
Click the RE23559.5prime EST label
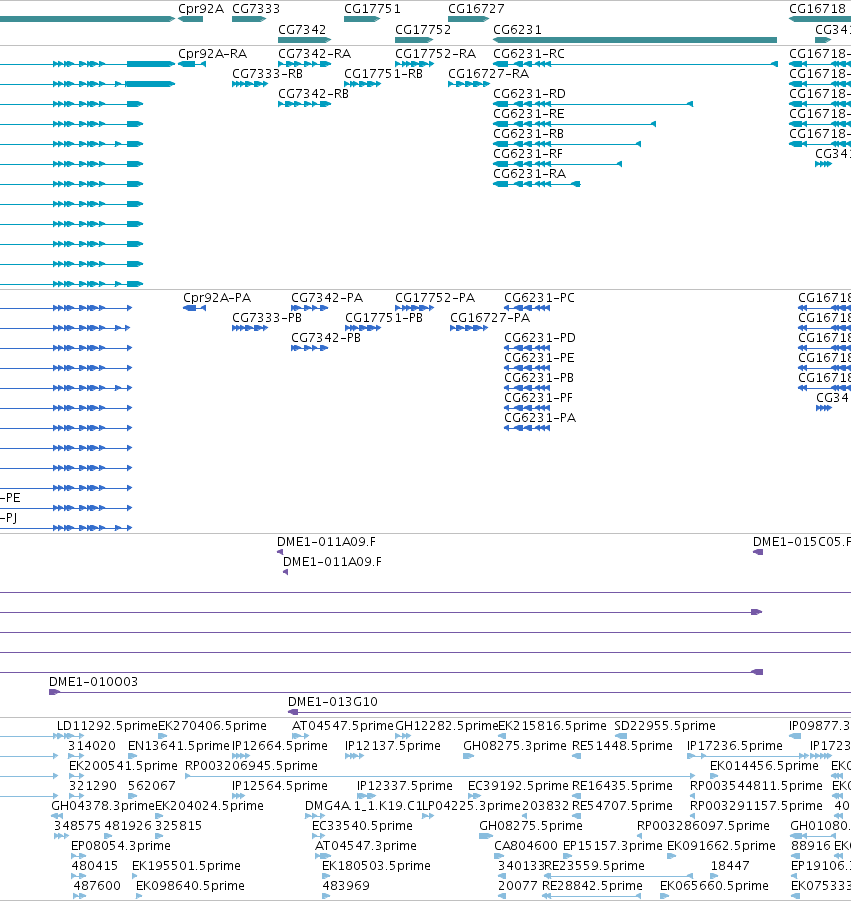[595, 866]
